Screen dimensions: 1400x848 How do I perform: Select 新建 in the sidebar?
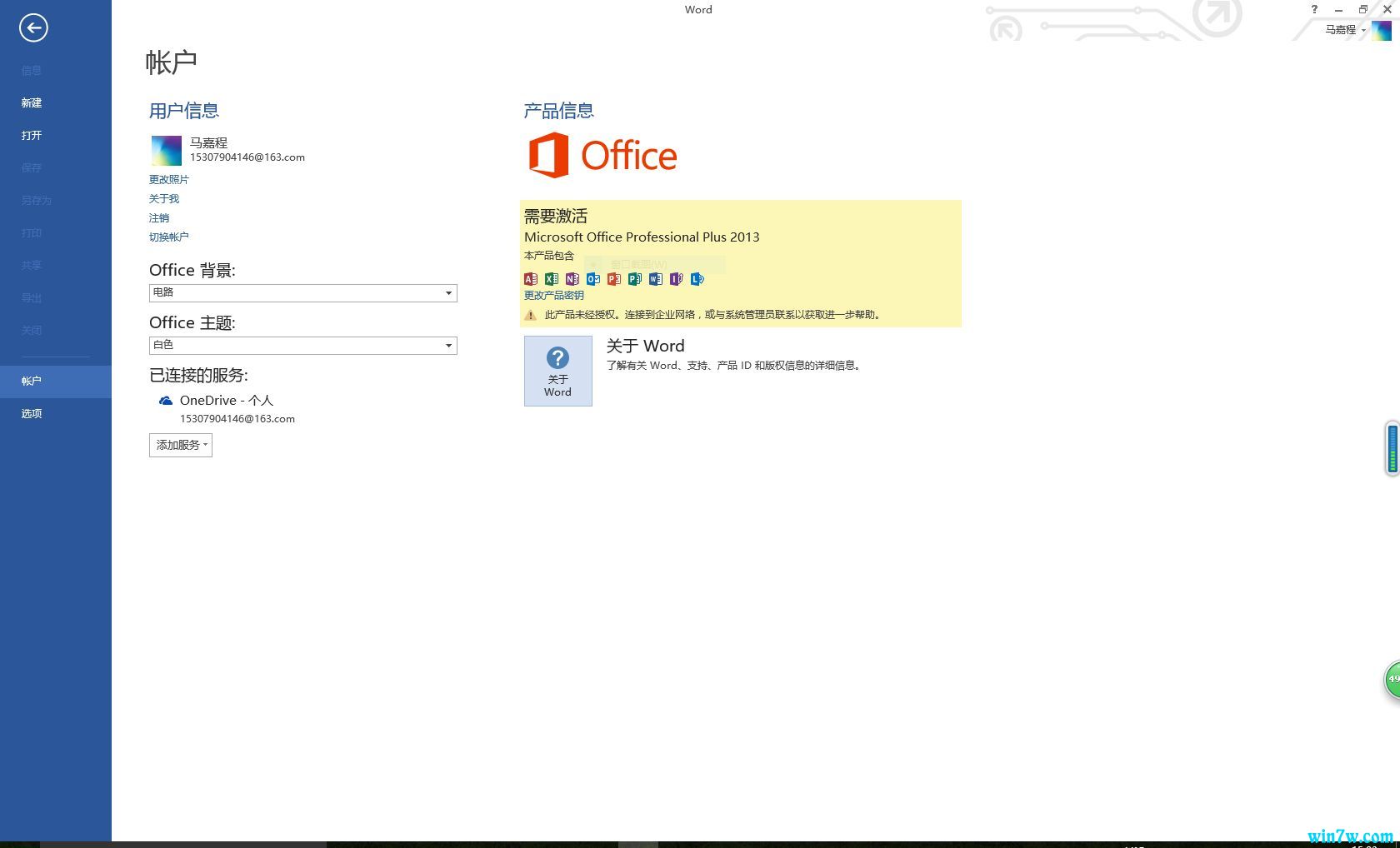[x=56, y=102]
